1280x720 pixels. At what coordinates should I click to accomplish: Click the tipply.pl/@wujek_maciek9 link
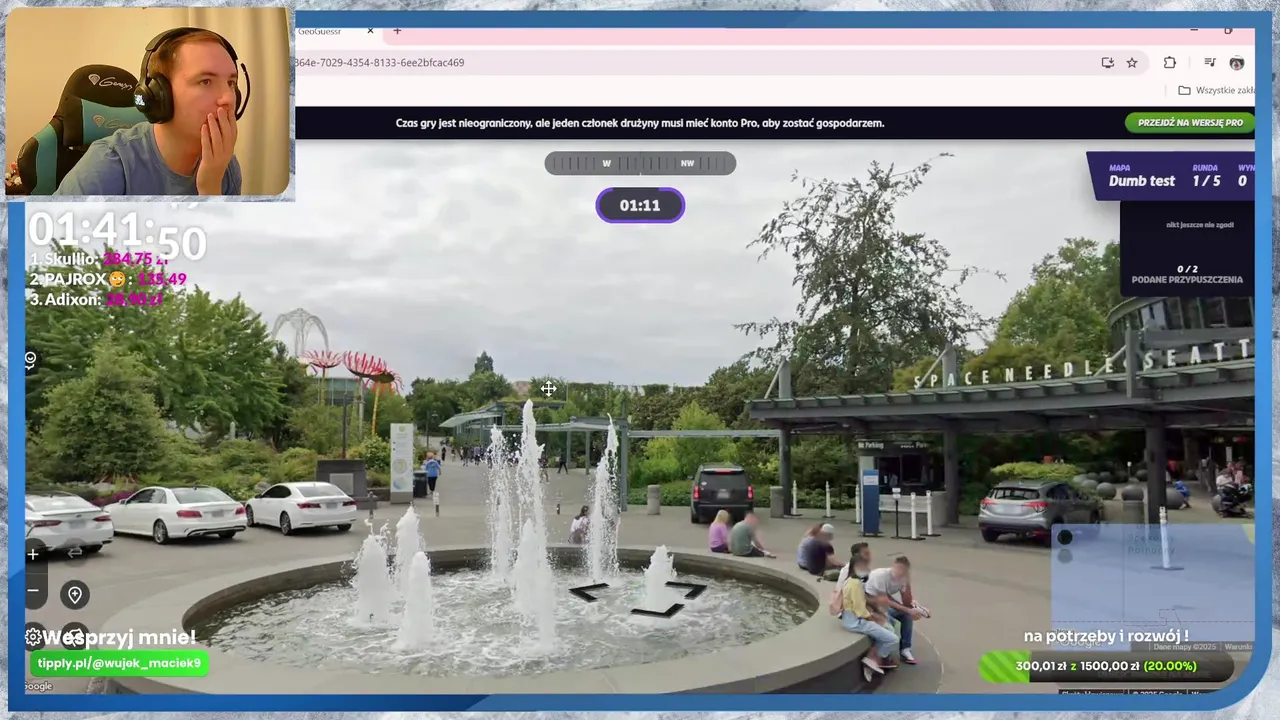click(120, 663)
